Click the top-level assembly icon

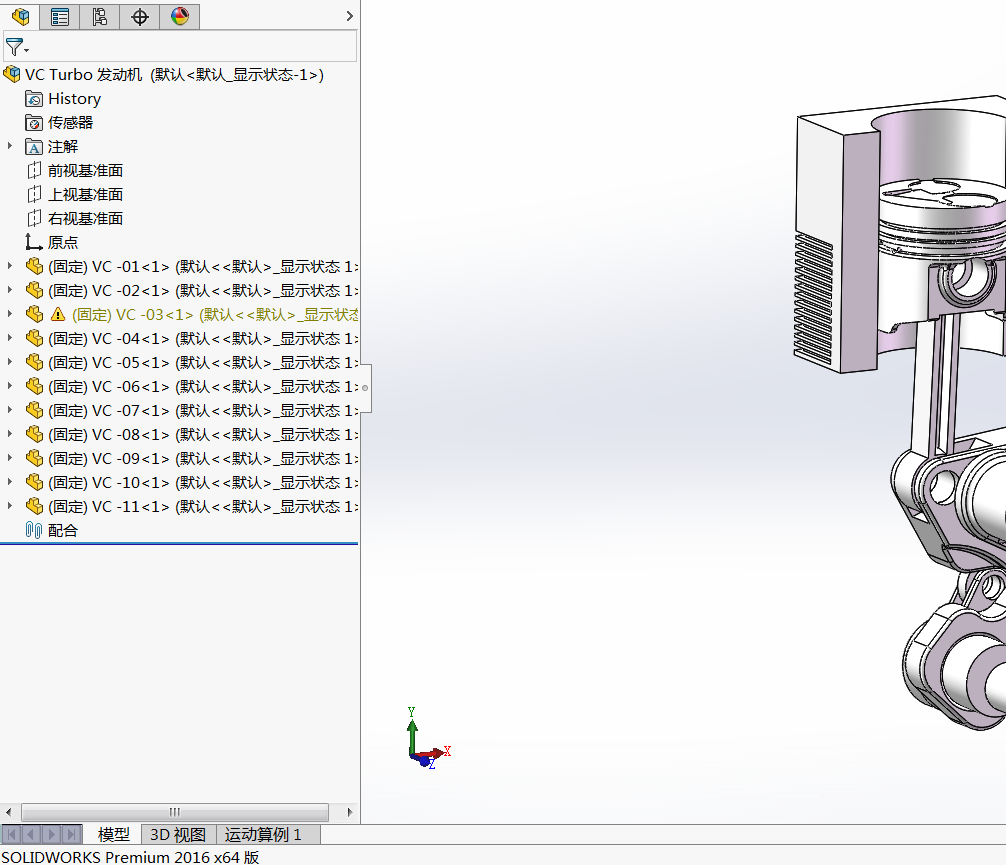[12, 74]
